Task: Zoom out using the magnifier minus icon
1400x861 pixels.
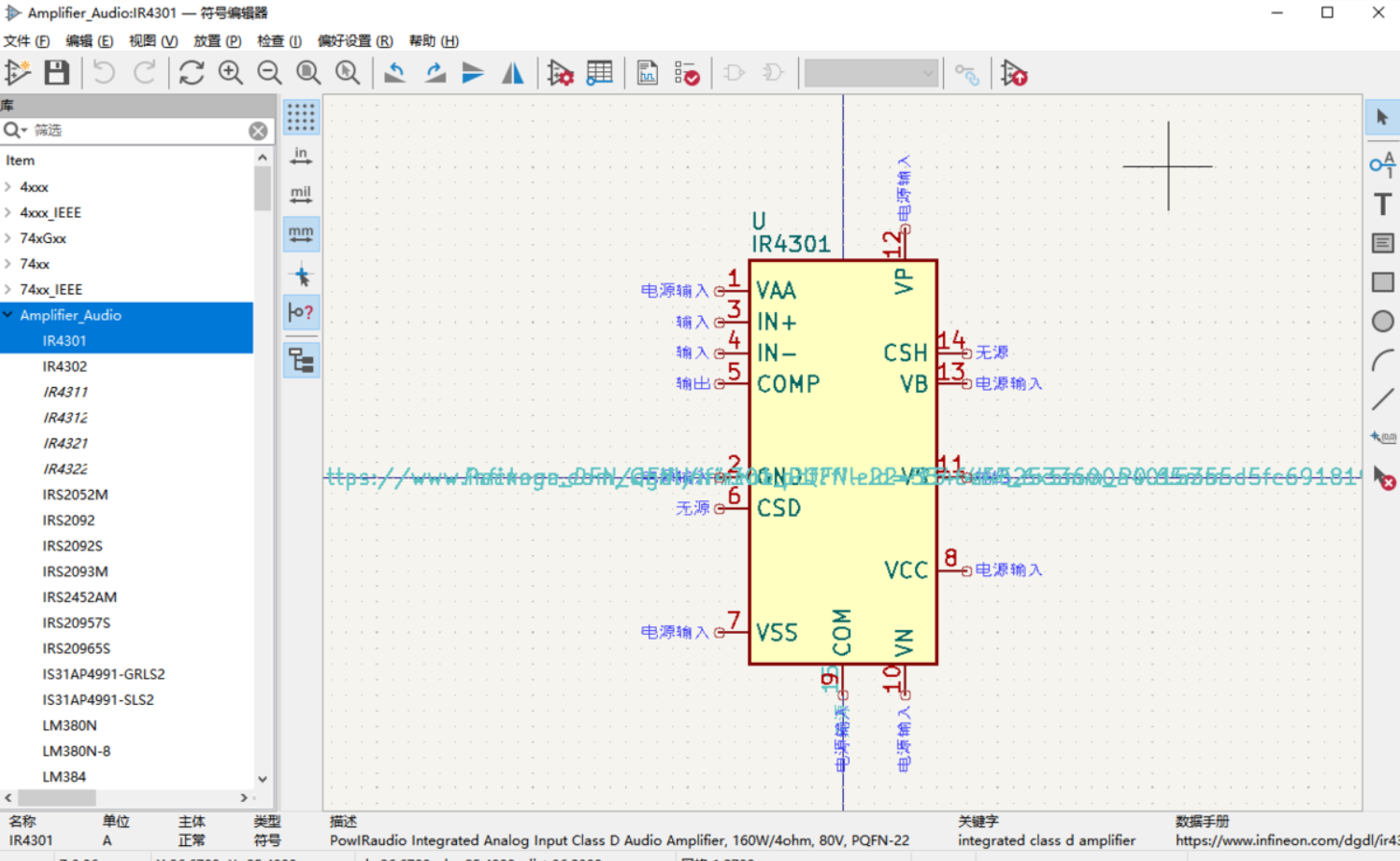Action: 270,73
